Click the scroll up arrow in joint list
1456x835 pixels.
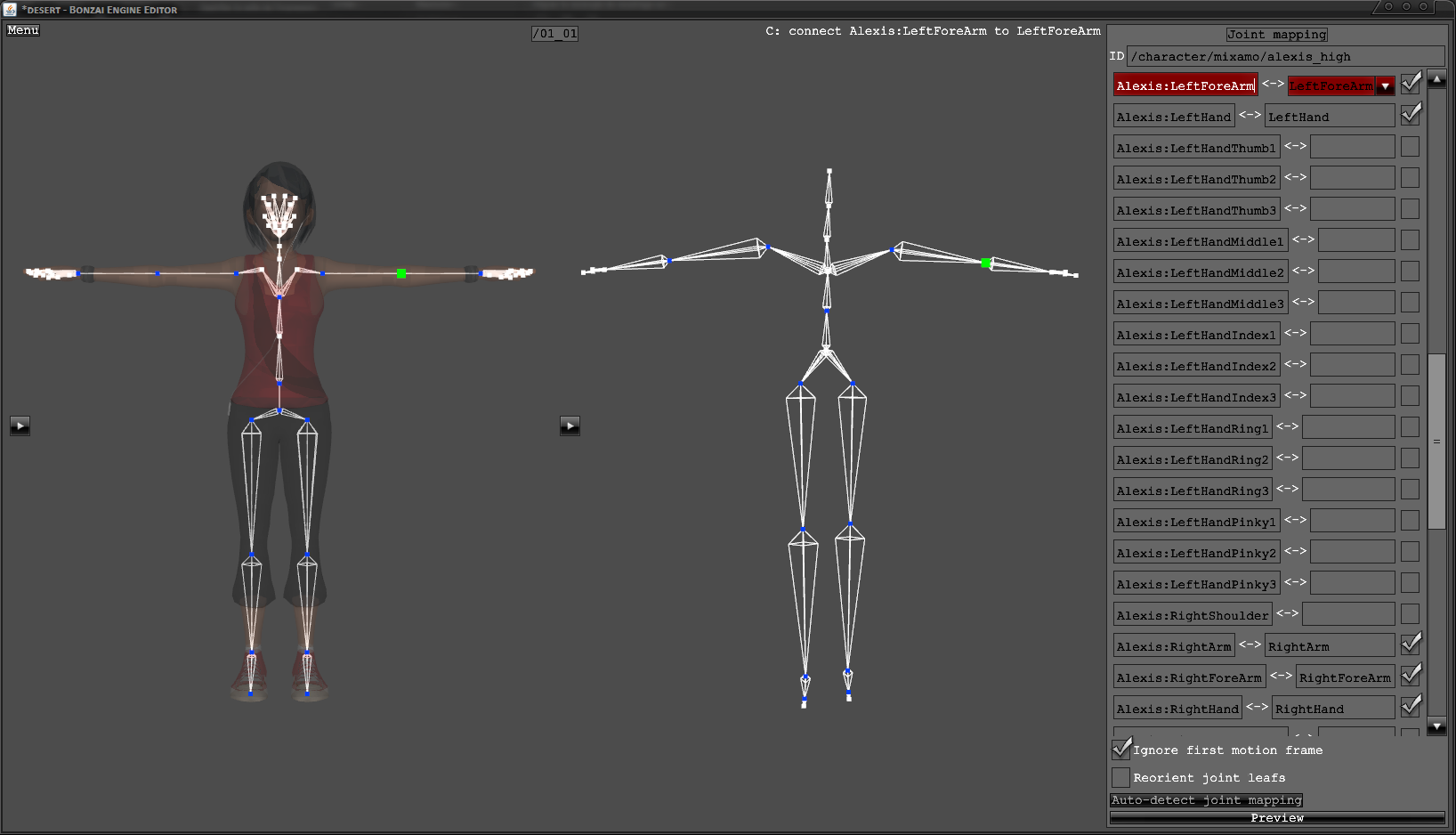1436,79
